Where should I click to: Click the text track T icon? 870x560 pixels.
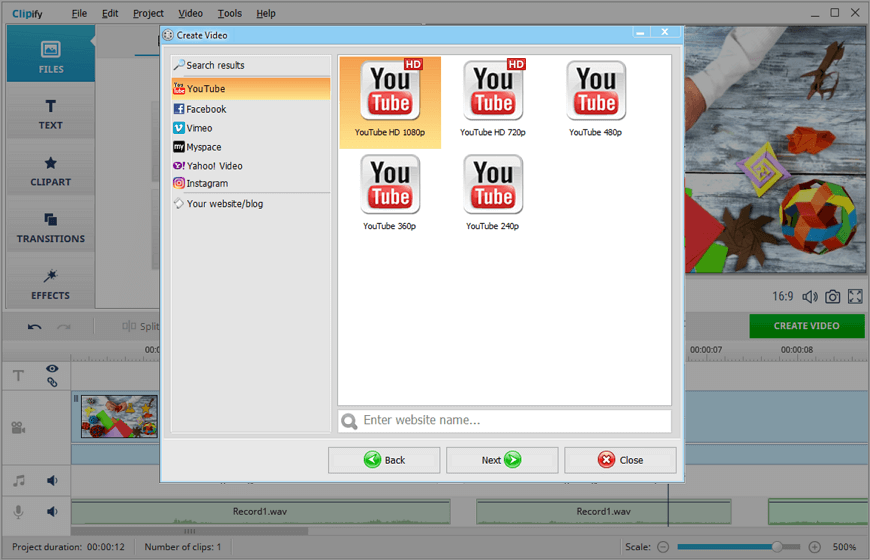point(18,376)
